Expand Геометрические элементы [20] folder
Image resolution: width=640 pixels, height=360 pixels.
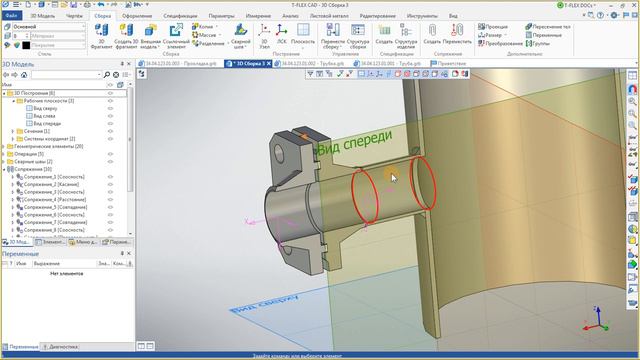click(x=4, y=147)
